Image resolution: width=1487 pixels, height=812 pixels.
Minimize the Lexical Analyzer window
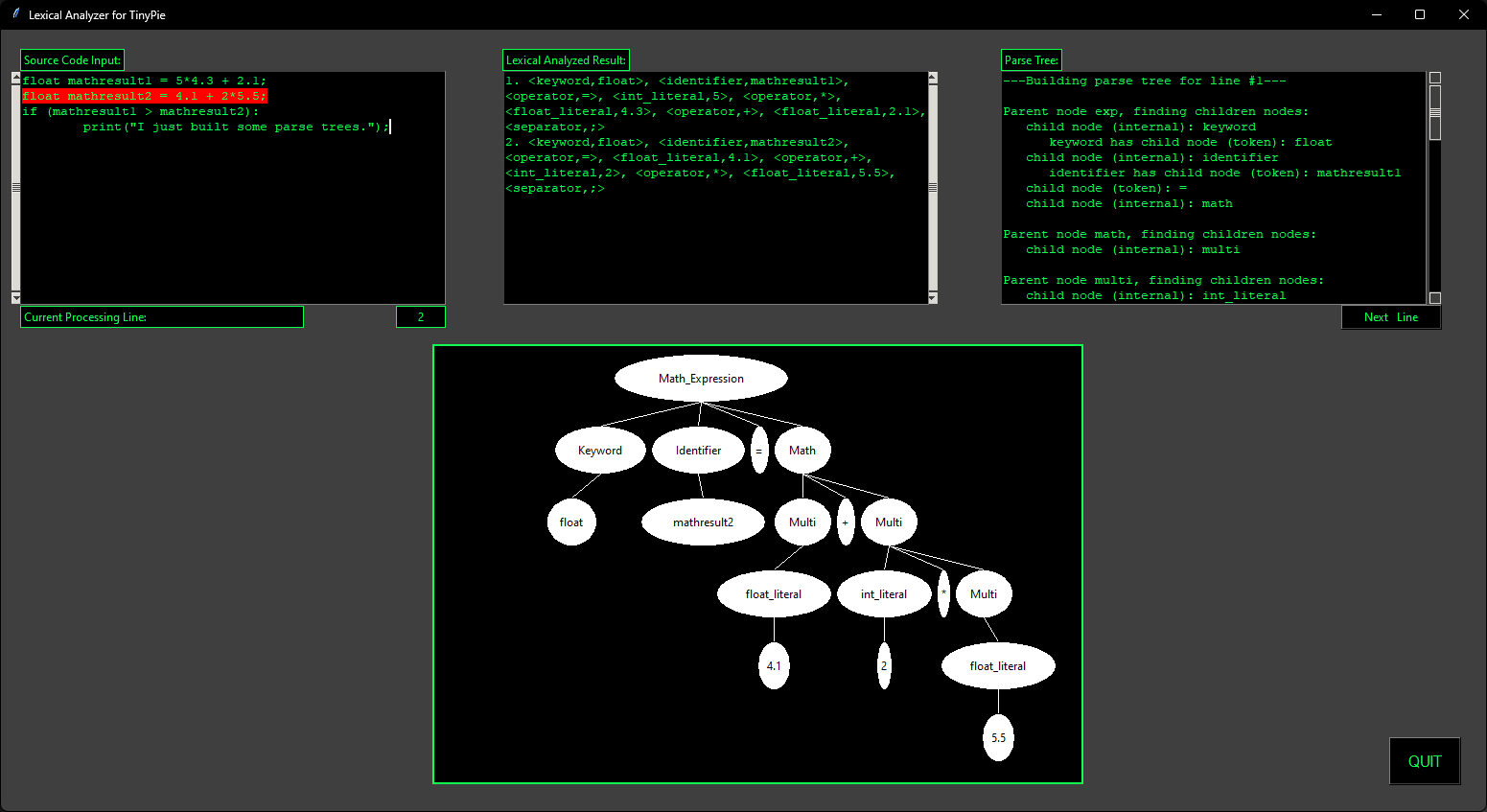tap(1377, 14)
